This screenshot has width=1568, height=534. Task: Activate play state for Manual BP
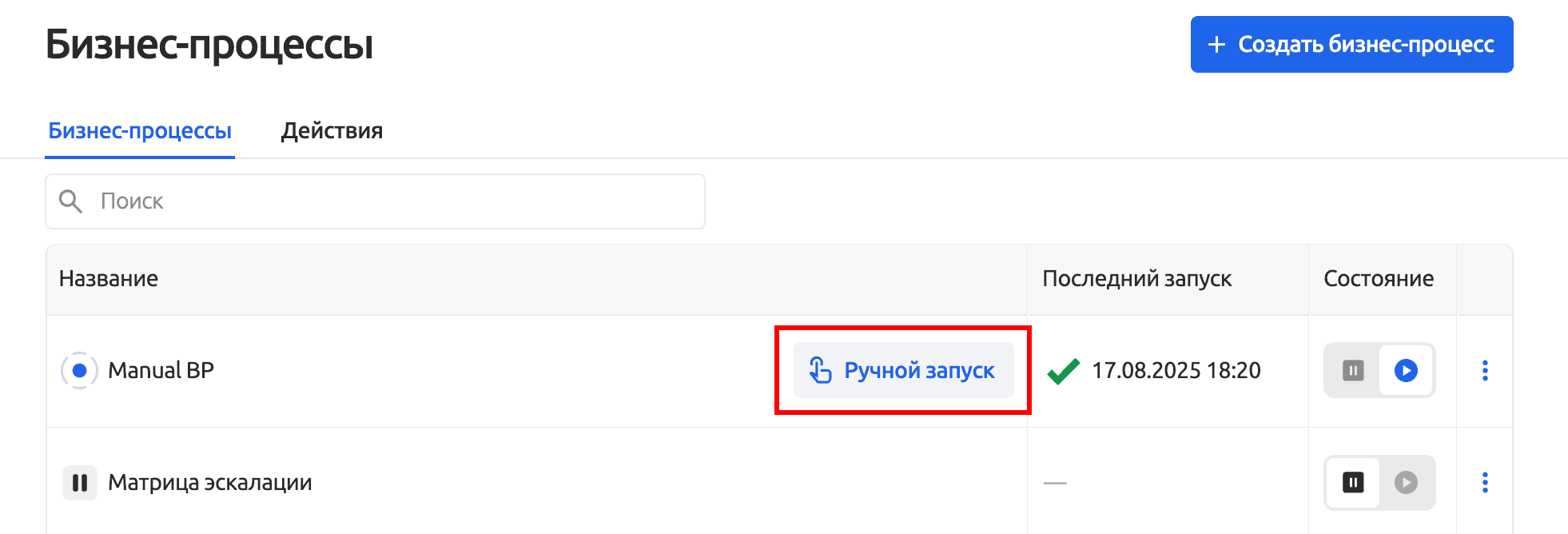click(1406, 371)
